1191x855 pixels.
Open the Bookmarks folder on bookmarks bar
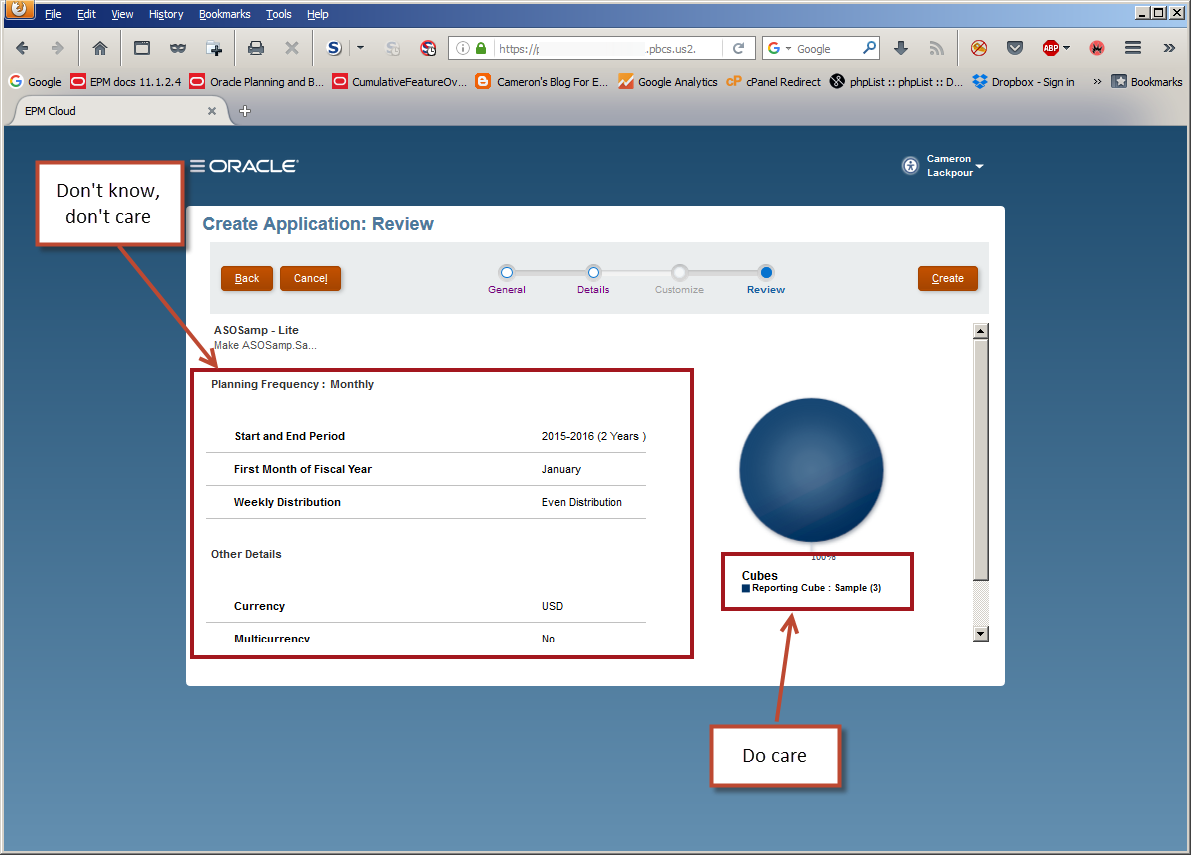(1146, 81)
